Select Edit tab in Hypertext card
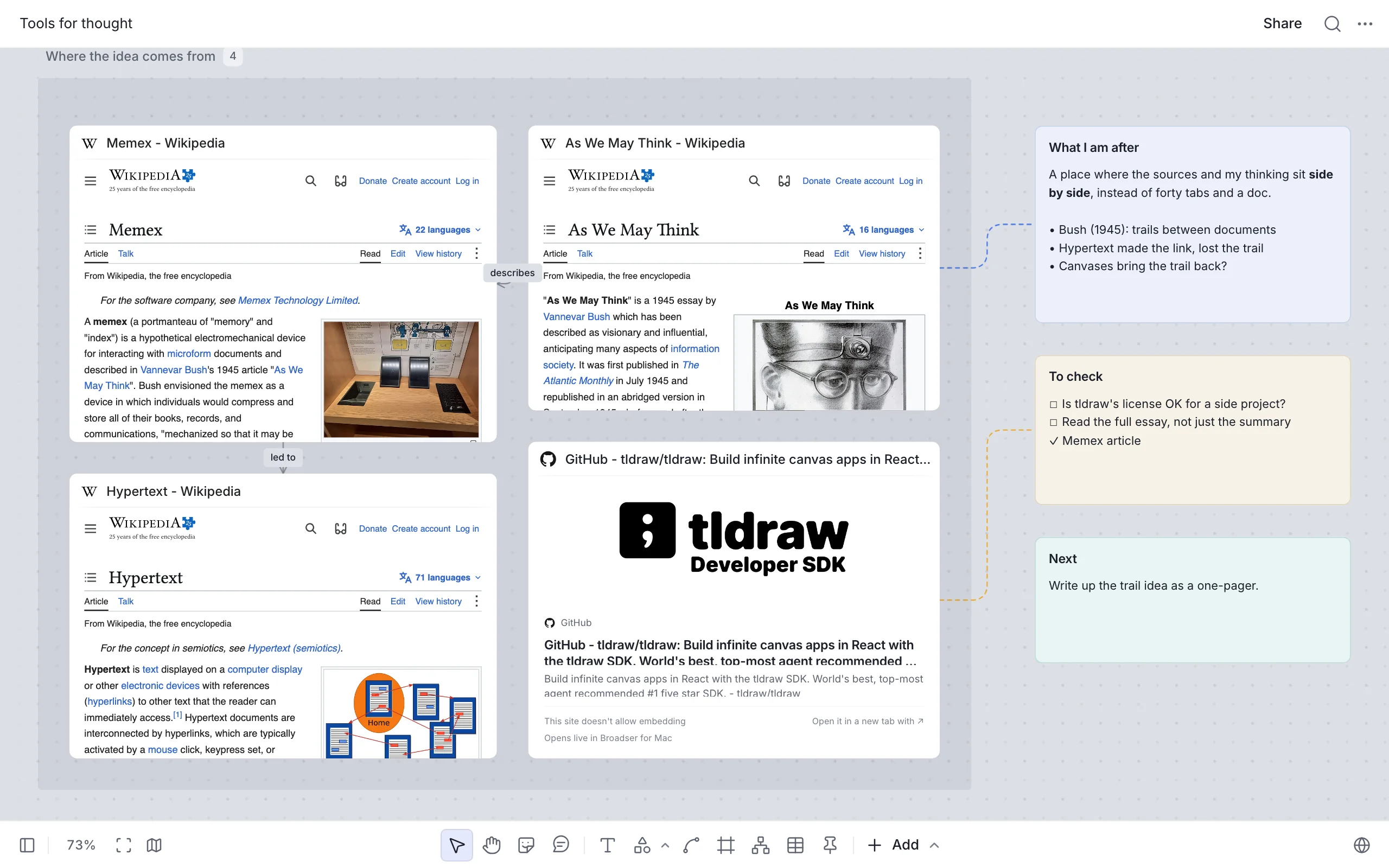The height and width of the screenshot is (868, 1389). (x=398, y=602)
